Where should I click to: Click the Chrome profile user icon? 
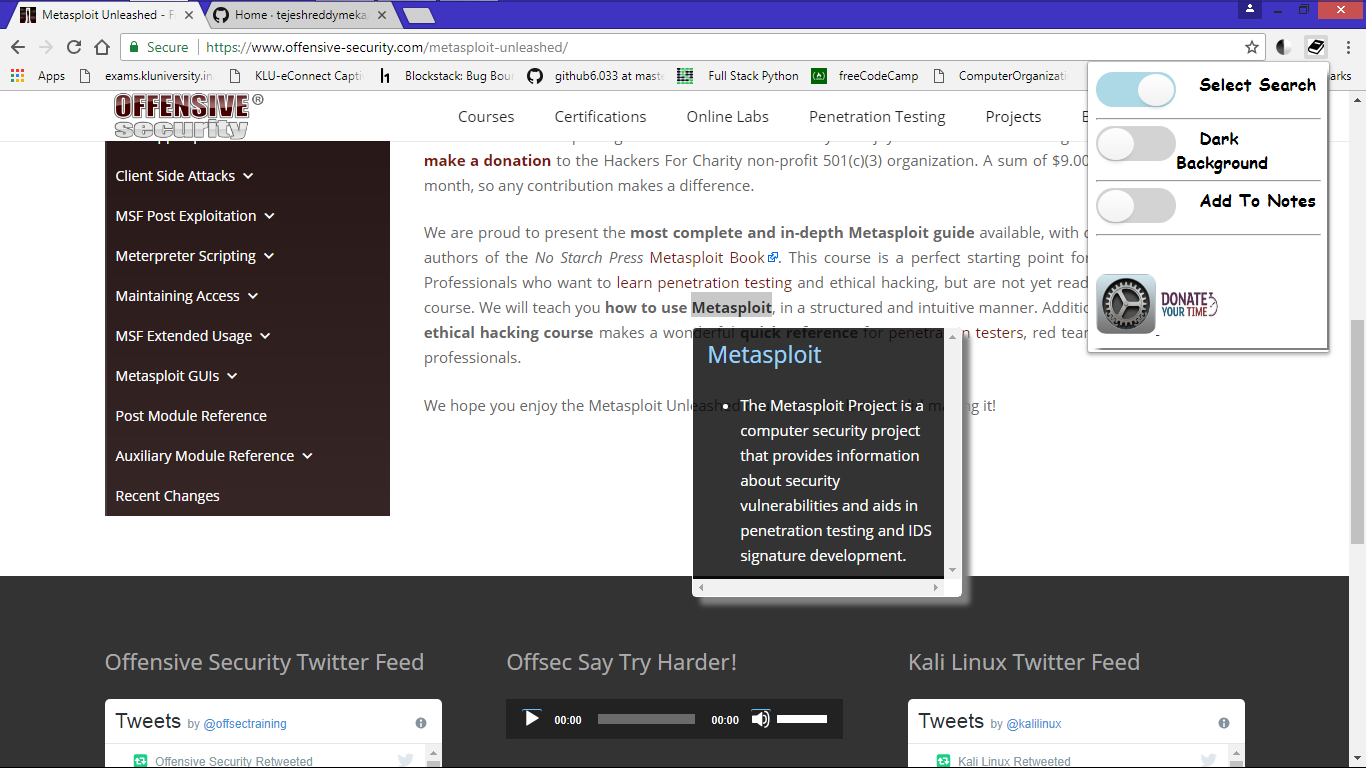[x=1249, y=9]
